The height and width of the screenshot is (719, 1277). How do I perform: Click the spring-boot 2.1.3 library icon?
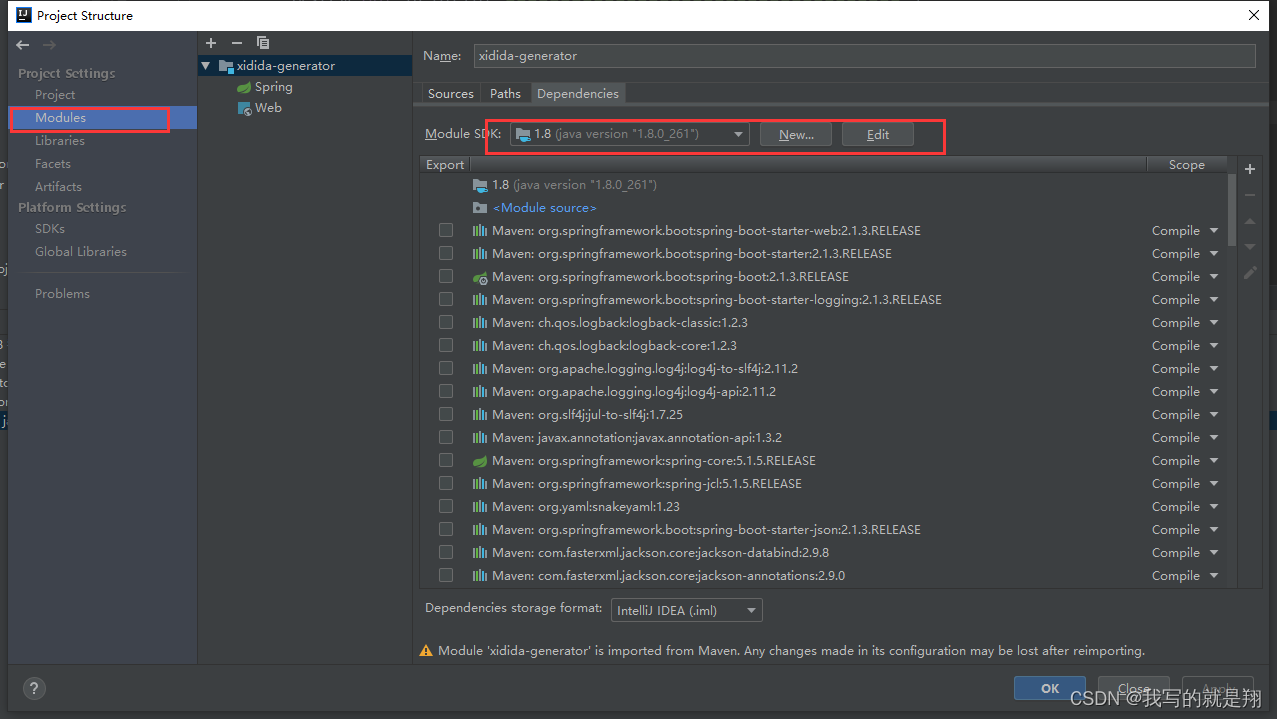coord(480,277)
